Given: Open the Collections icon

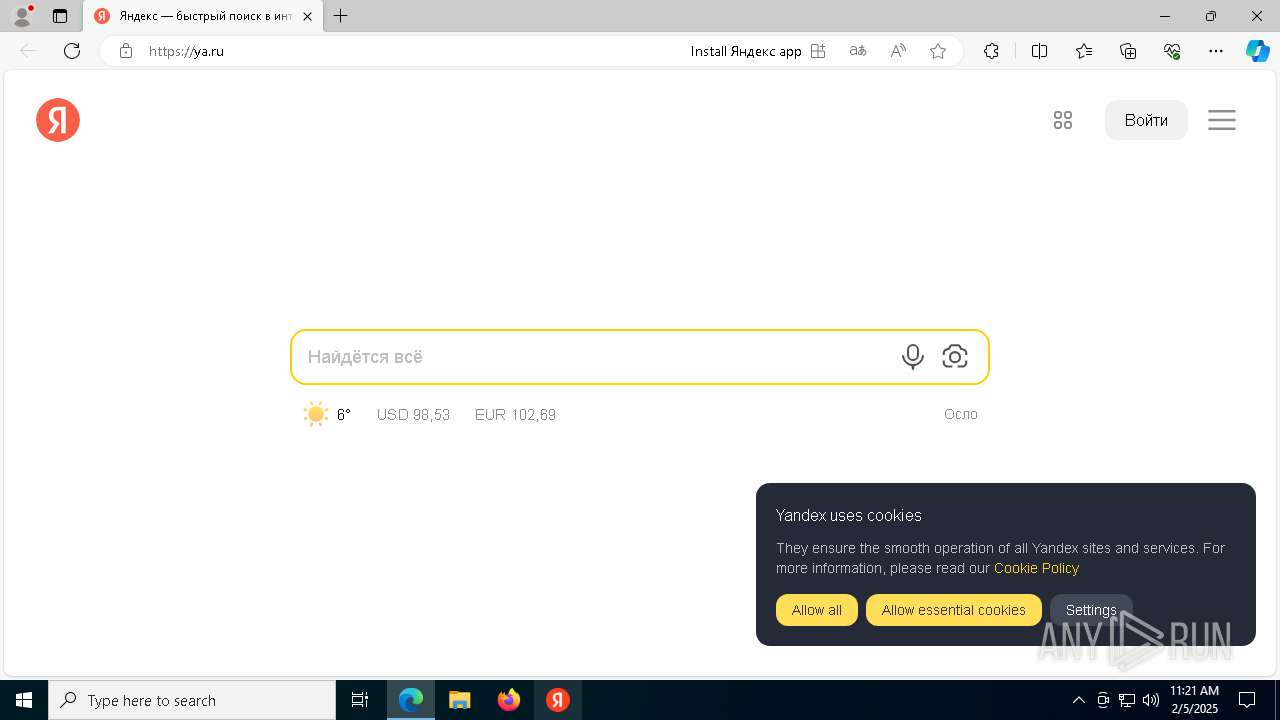Looking at the screenshot, I should coord(1128,51).
